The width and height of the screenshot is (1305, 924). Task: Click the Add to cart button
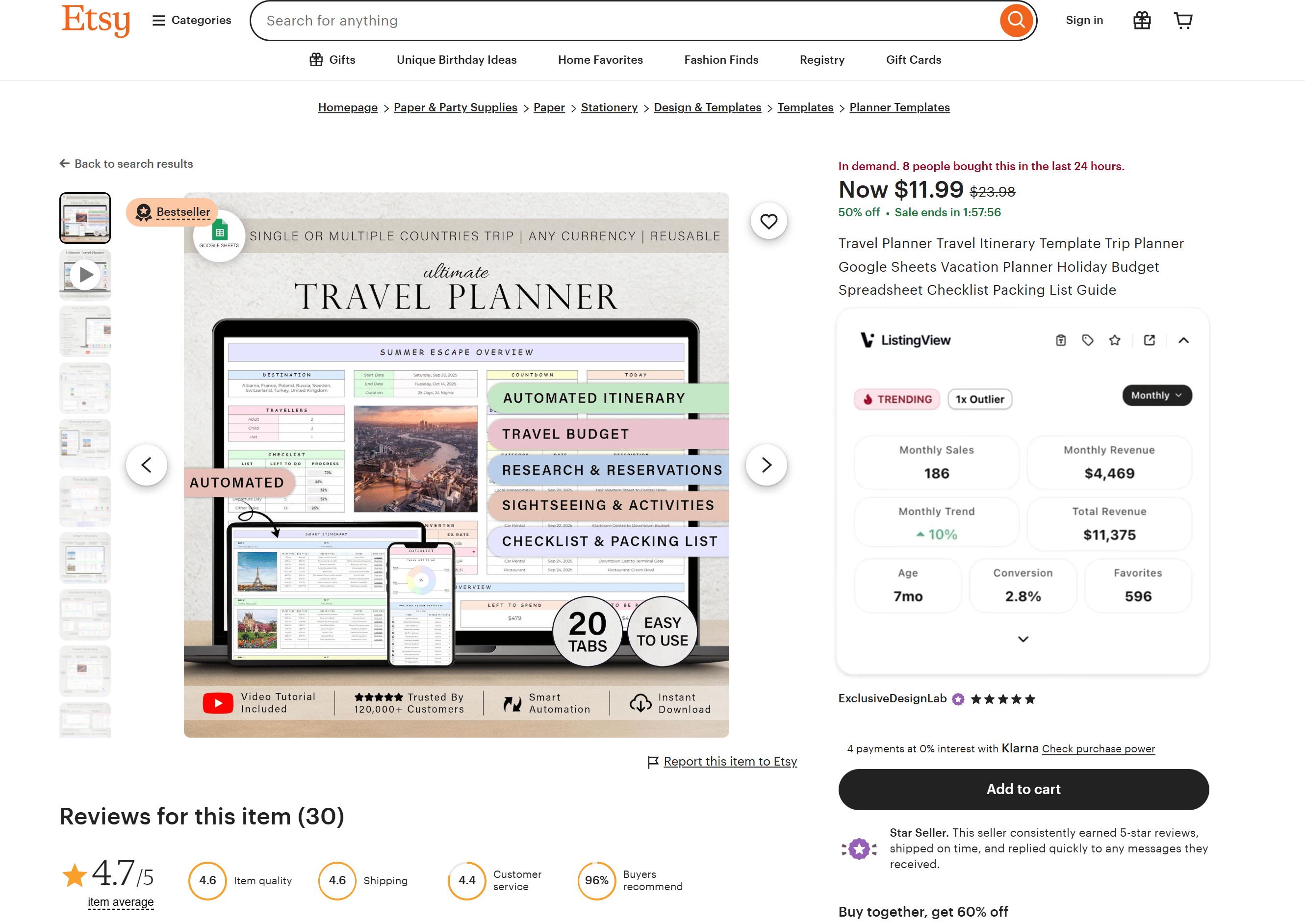pyautogui.click(x=1023, y=789)
